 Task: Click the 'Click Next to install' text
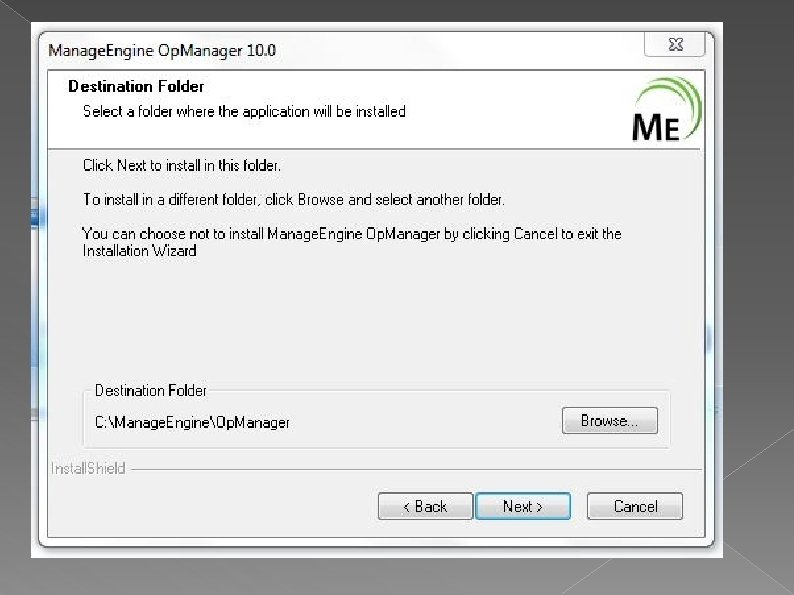click(182, 166)
